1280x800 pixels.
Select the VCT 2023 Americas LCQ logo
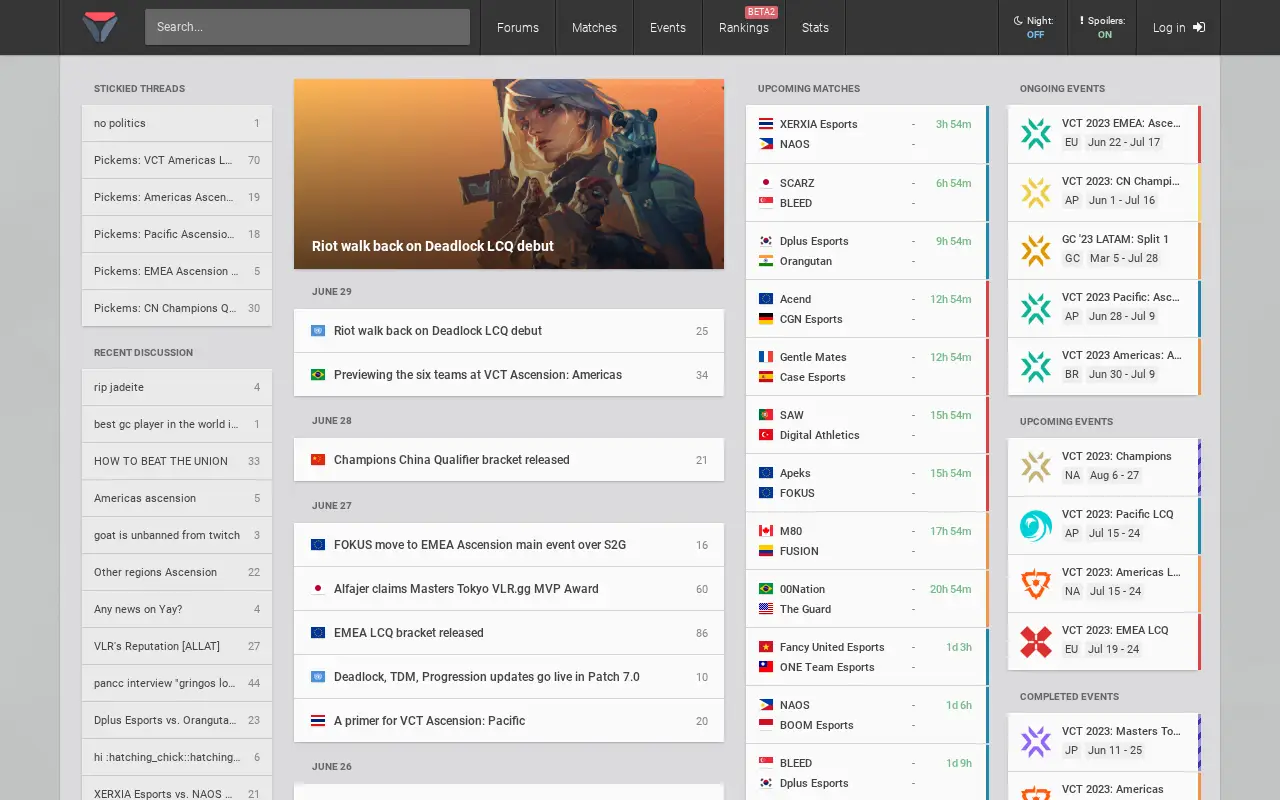pyautogui.click(x=1036, y=583)
